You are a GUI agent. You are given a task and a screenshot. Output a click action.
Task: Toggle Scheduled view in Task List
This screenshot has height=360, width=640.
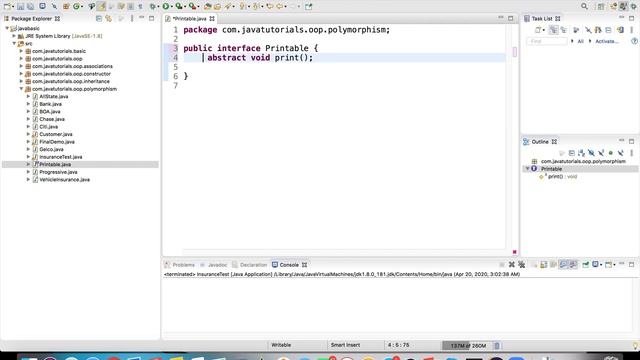click(564, 30)
